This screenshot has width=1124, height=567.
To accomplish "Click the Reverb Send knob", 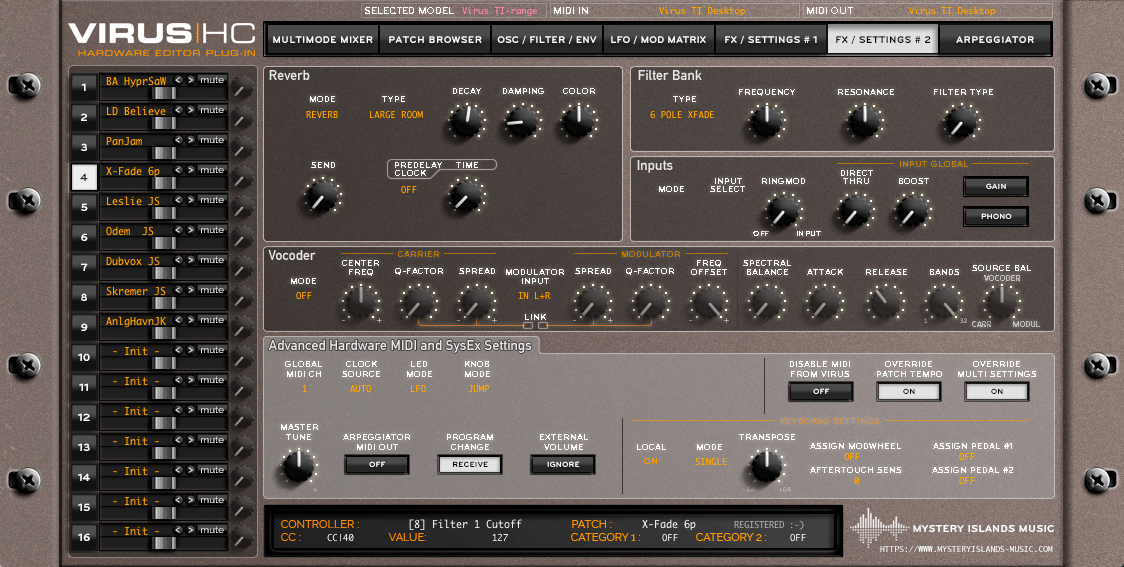I will [x=322, y=195].
